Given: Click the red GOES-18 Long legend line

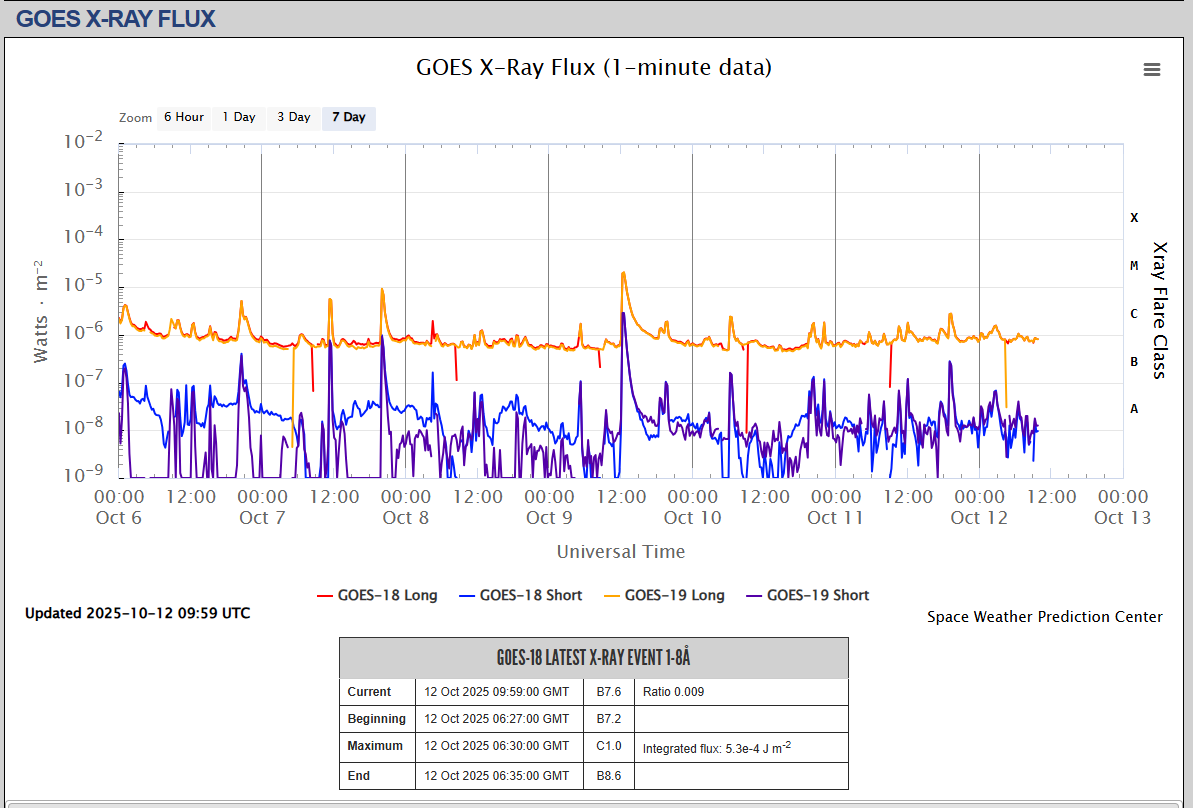Looking at the screenshot, I should (324, 595).
